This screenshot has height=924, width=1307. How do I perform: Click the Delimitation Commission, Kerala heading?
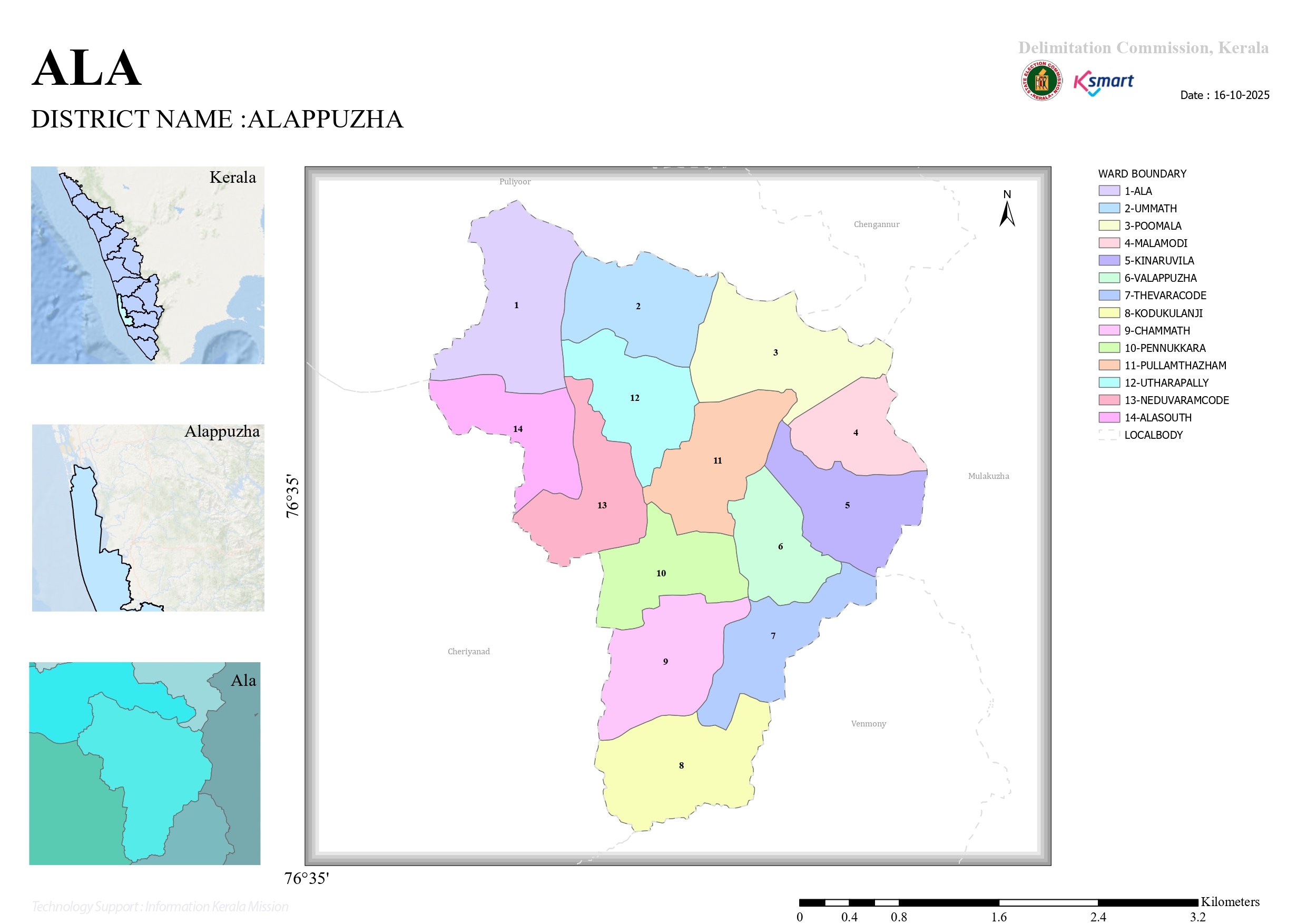1144,47
